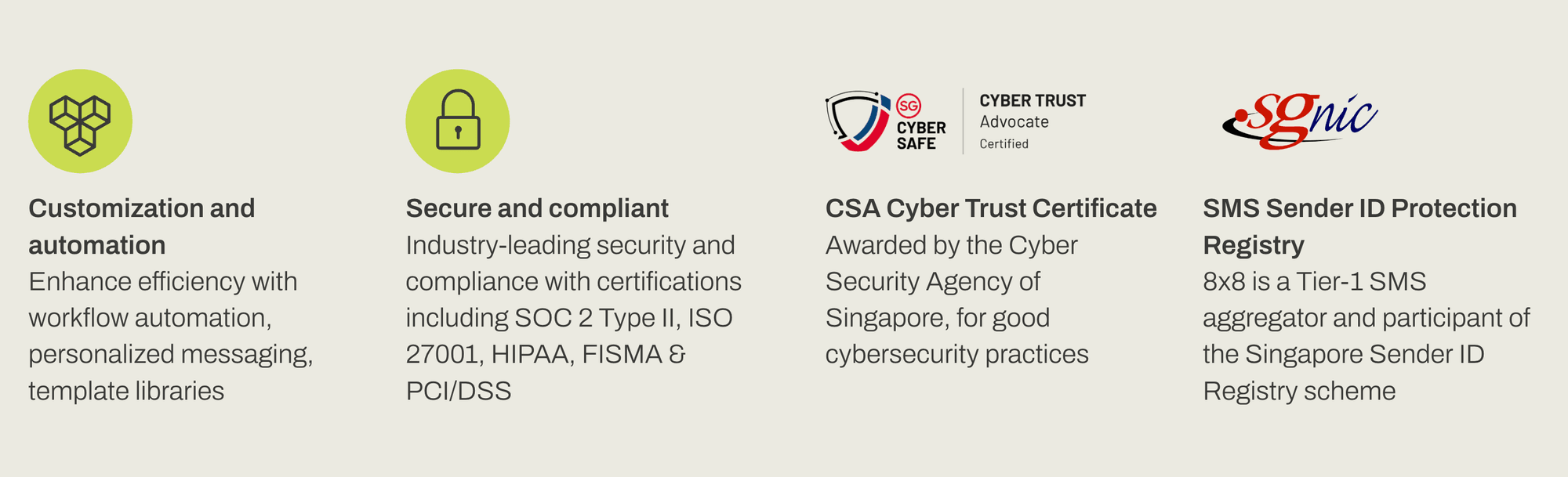
Task: Click the PCI/DSS text
Action: click(459, 391)
